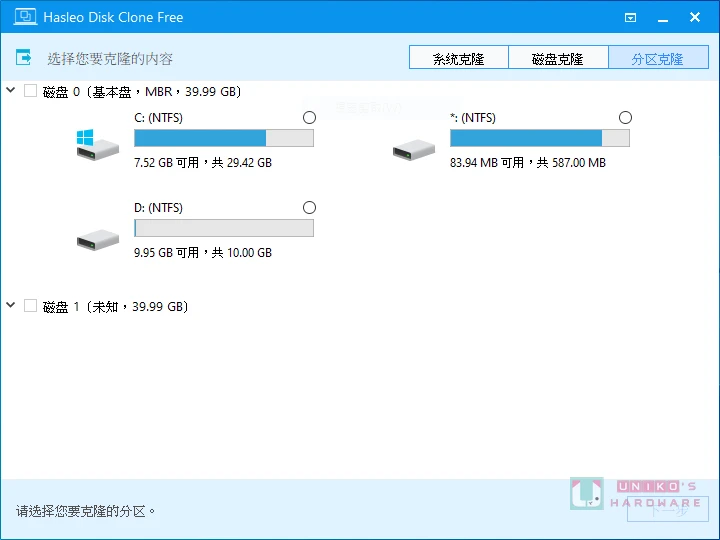Click the text 9.95 GB 可用, 共 10.00 GB

click(203, 253)
